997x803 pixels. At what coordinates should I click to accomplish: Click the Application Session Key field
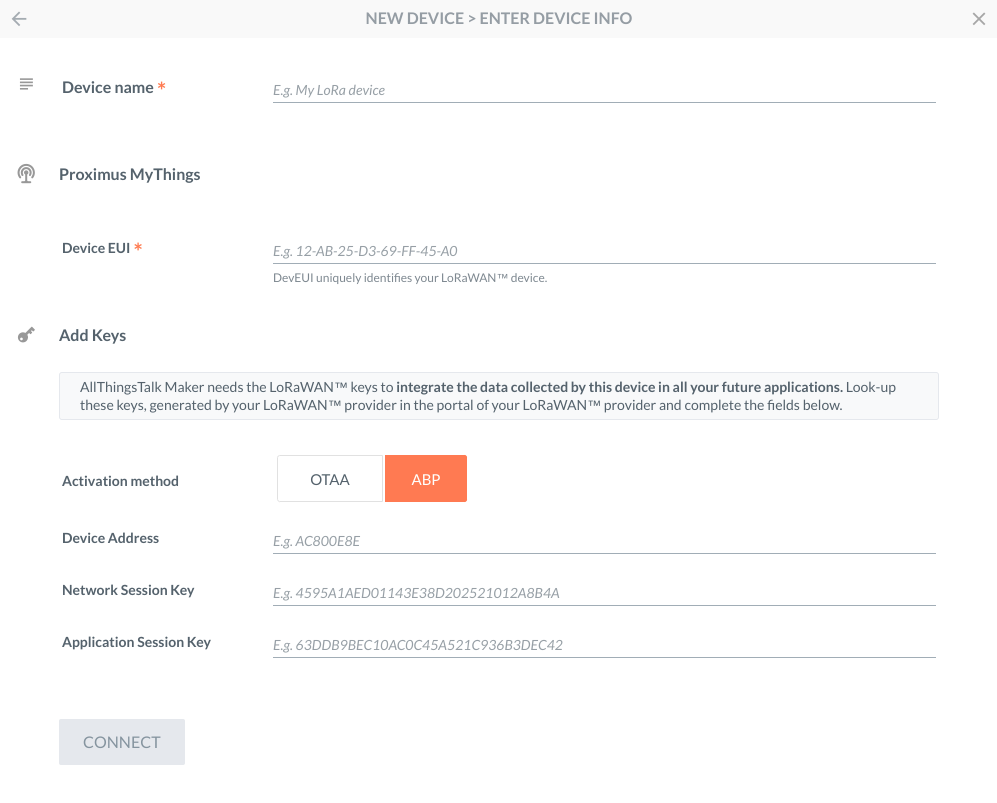click(603, 645)
